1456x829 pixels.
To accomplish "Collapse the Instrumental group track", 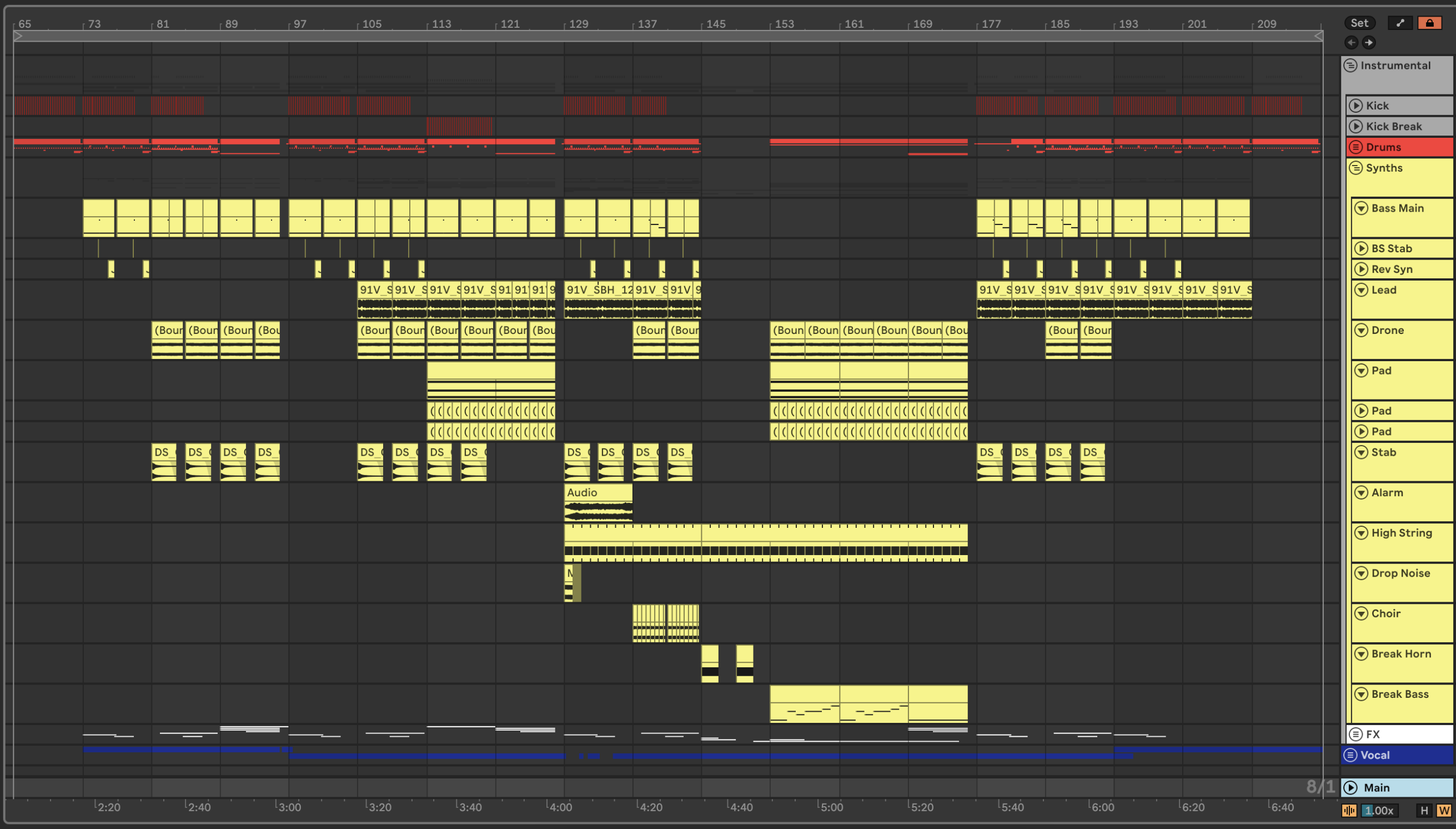I will tap(1350, 66).
